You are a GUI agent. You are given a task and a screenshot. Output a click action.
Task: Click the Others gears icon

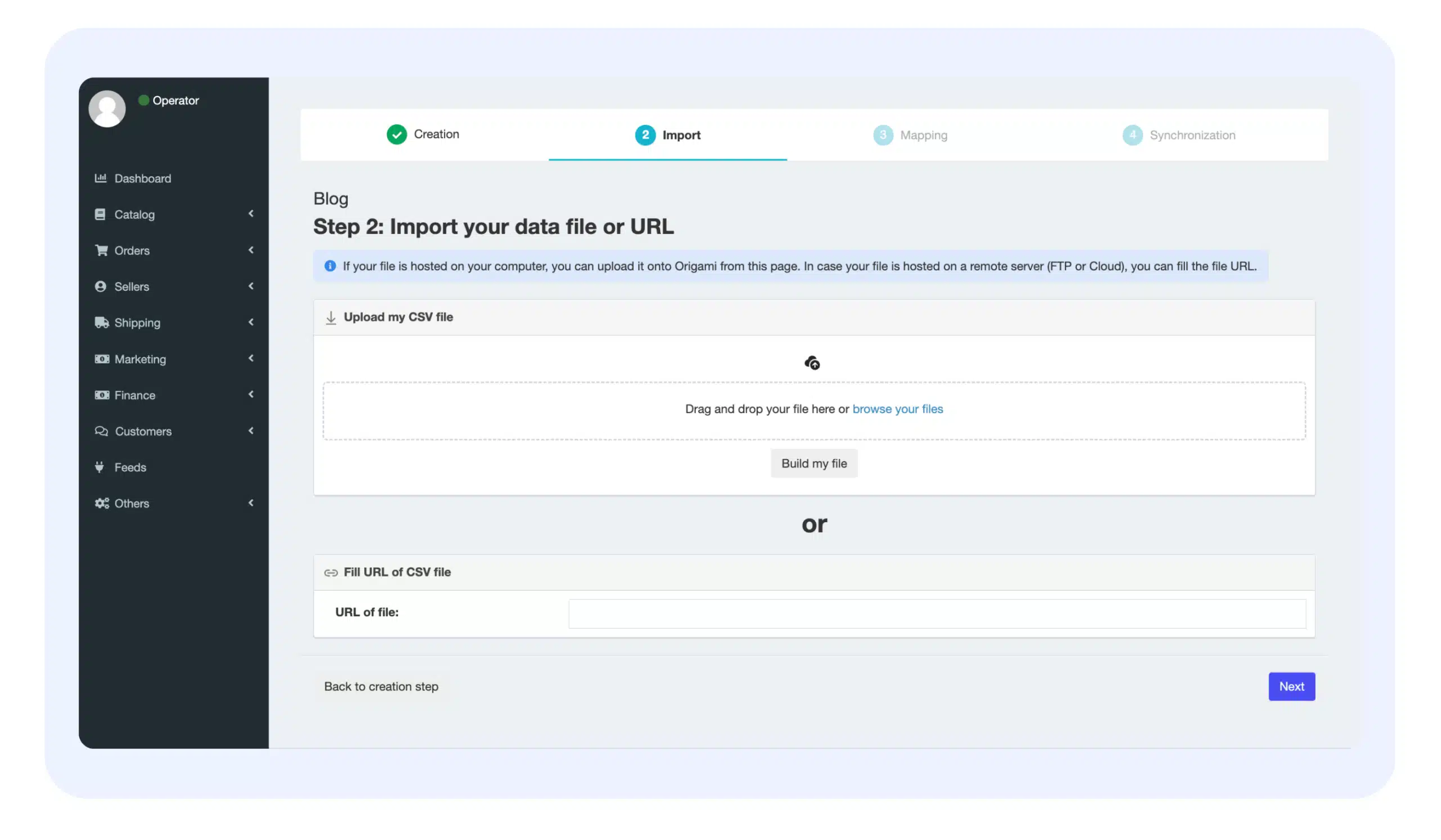102,503
